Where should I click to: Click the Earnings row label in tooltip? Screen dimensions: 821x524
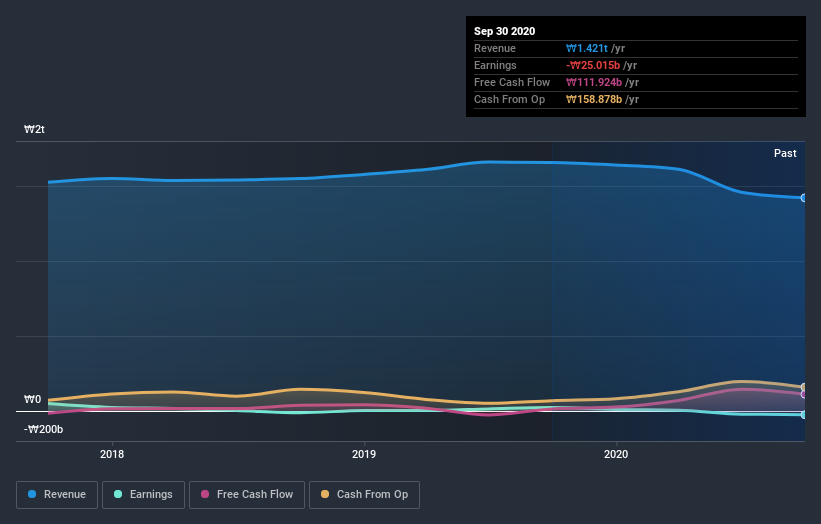pos(495,65)
